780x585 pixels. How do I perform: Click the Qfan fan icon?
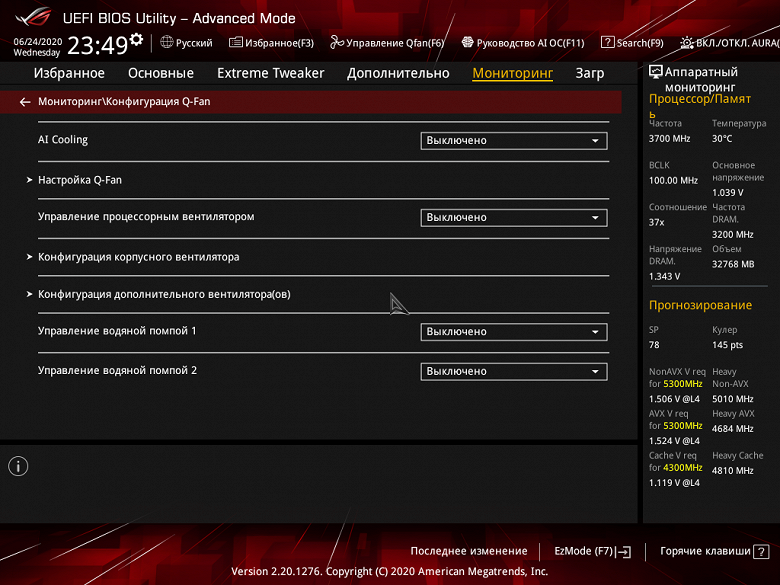tap(337, 42)
